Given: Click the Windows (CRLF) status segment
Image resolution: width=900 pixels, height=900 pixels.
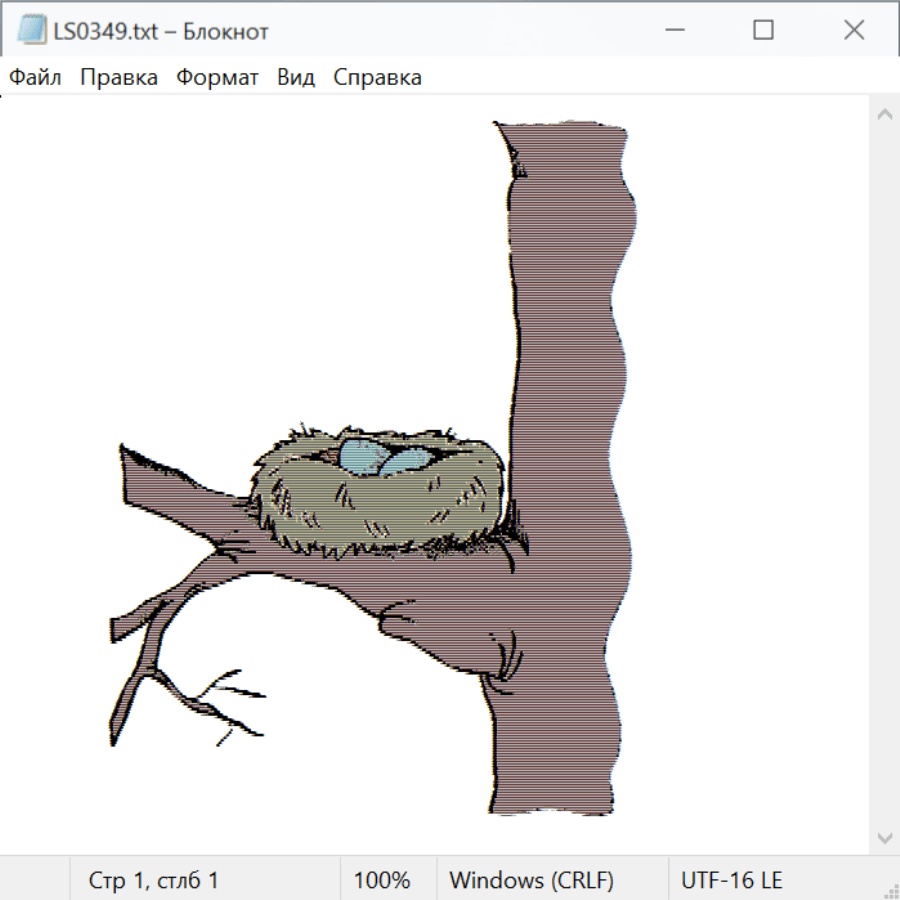Looking at the screenshot, I should [x=531, y=880].
